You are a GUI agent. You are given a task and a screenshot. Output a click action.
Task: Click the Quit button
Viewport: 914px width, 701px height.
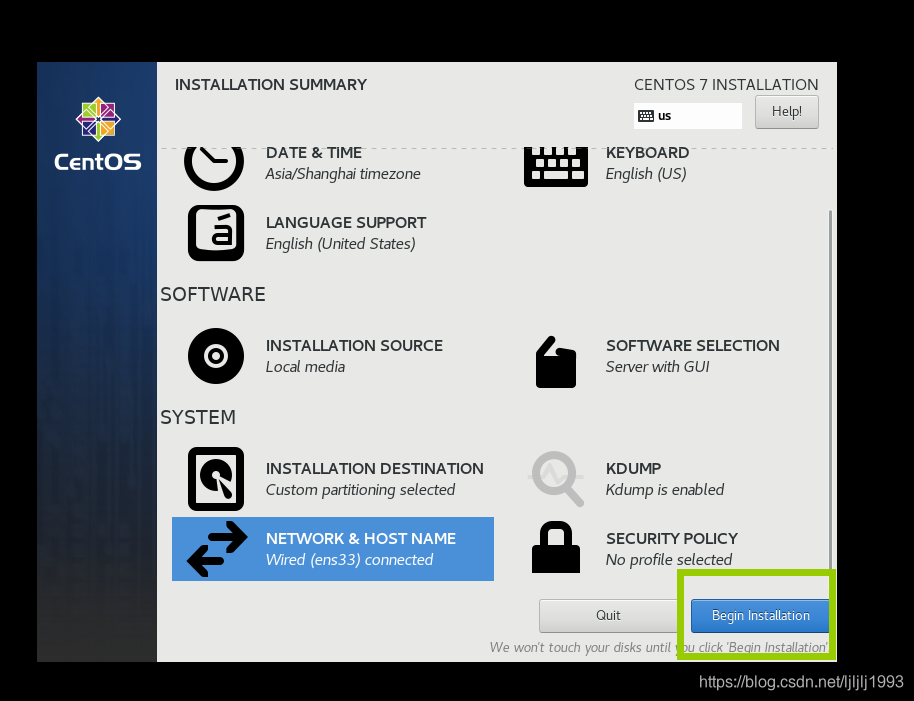(608, 615)
